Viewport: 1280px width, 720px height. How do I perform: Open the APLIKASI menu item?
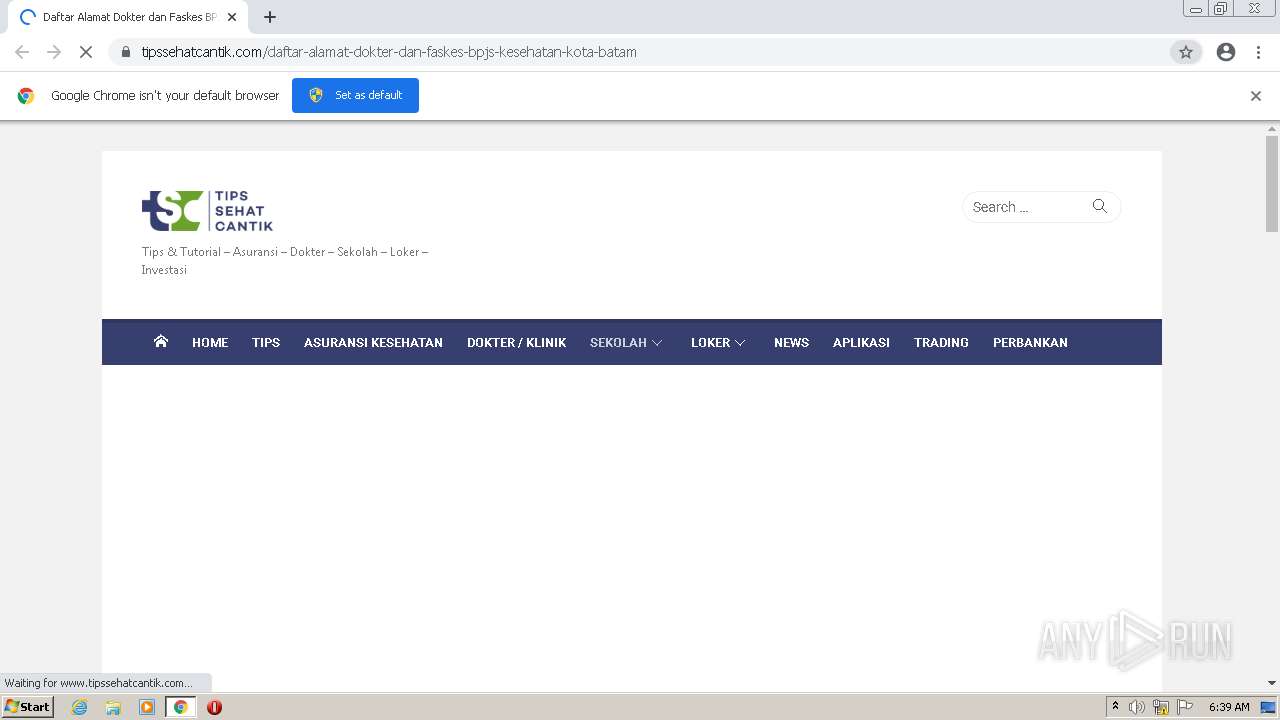click(x=861, y=342)
